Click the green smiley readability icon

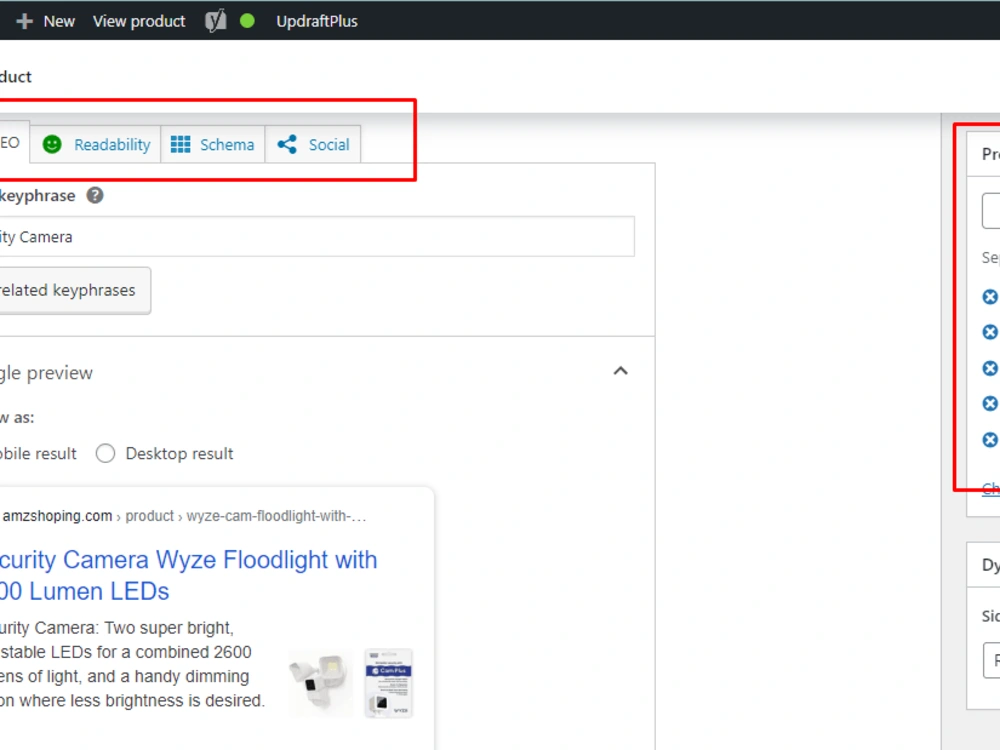click(x=52, y=145)
